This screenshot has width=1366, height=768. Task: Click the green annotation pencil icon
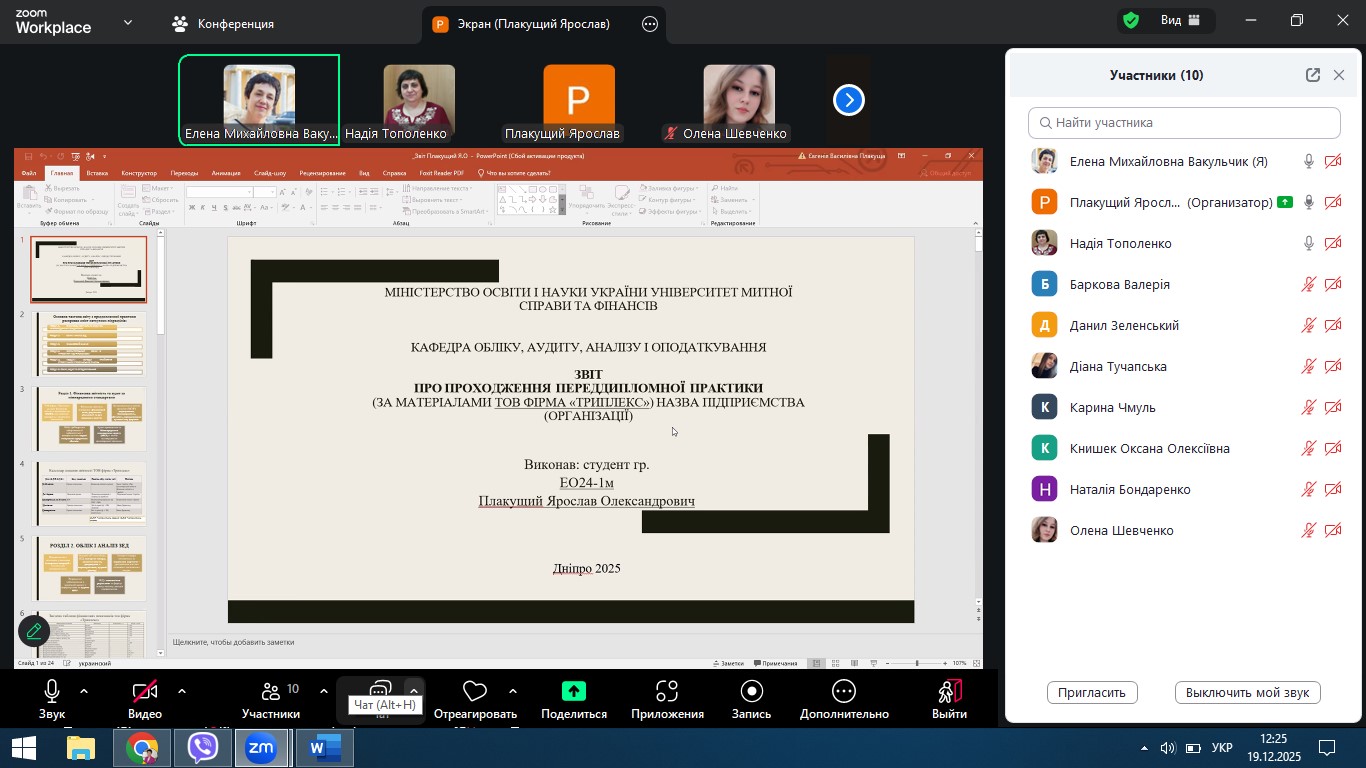point(34,631)
